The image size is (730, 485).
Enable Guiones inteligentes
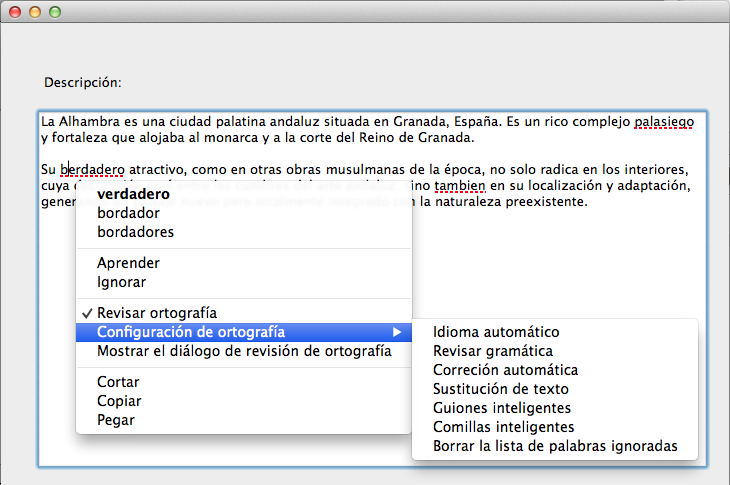pyautogui.click(x=502, y=408)
